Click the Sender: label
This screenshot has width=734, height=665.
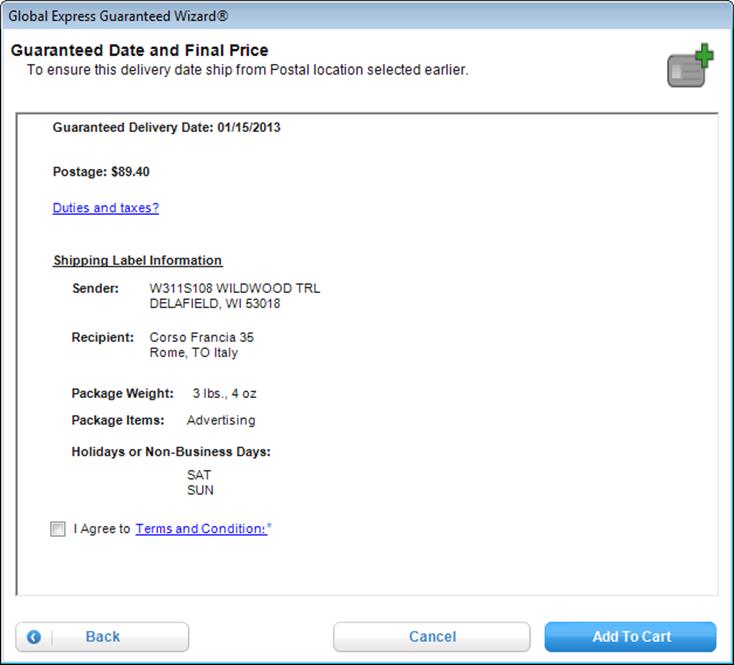click(95, 288)
